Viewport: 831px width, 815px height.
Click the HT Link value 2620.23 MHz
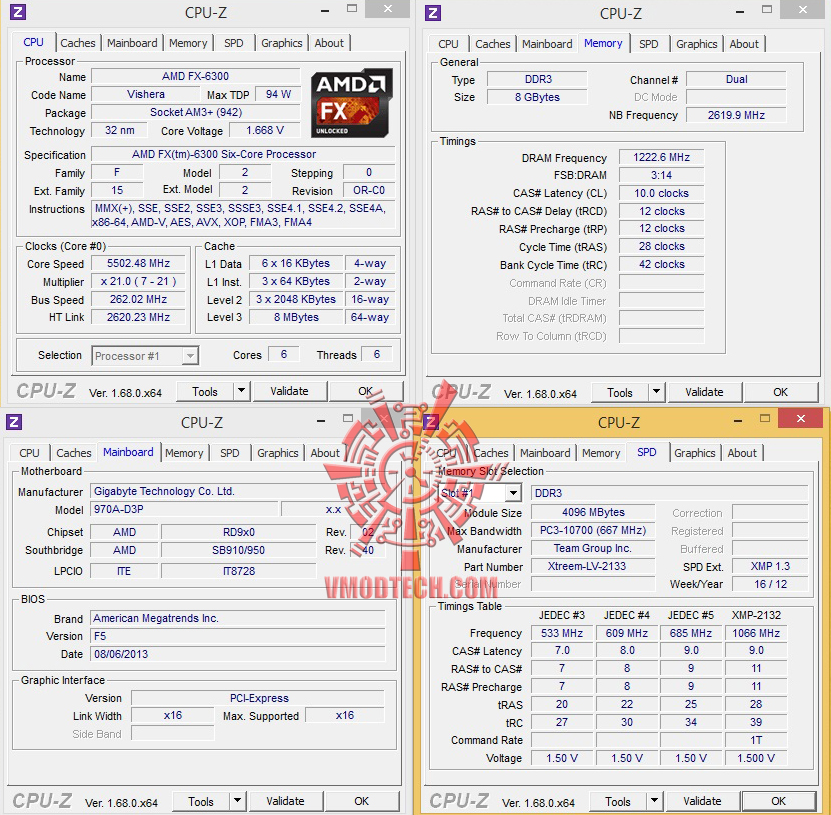click(x=138, y=317)
